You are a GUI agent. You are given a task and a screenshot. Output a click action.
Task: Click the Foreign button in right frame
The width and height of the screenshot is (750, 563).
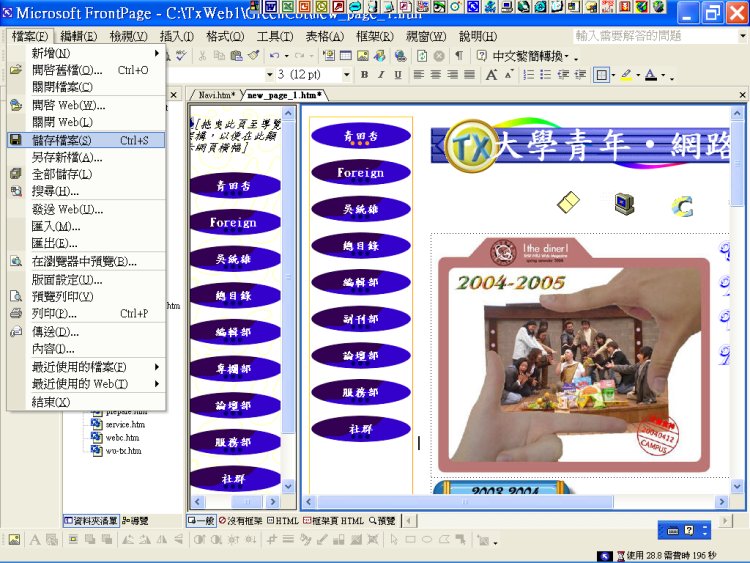click(360, 172)
